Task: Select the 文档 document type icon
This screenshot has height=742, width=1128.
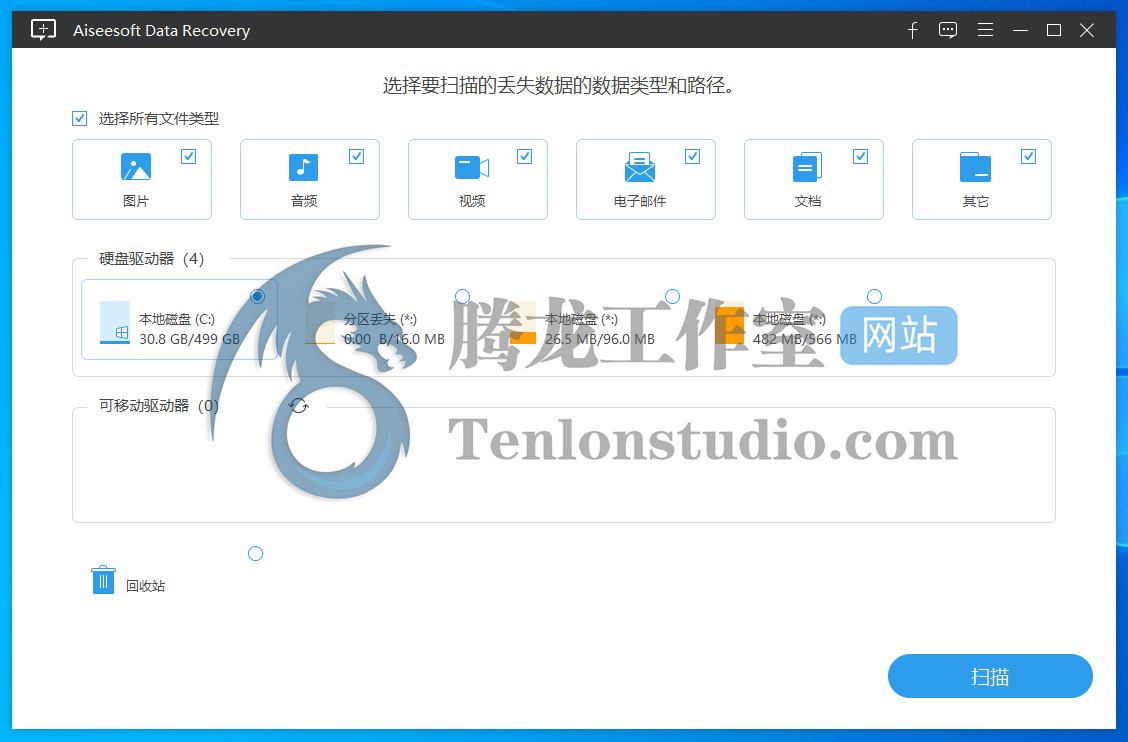Action: click(x=807, y=167)
